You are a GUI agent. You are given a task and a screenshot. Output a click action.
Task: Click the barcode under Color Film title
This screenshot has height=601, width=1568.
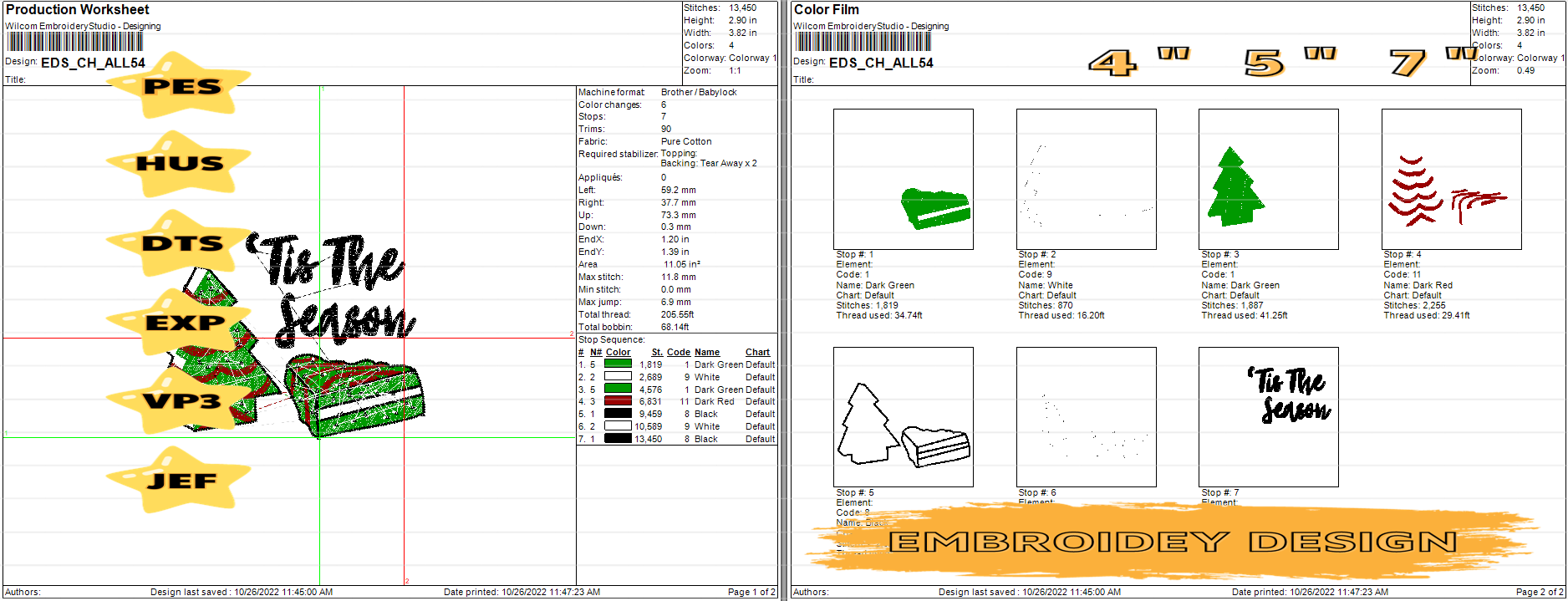point(862,42)
